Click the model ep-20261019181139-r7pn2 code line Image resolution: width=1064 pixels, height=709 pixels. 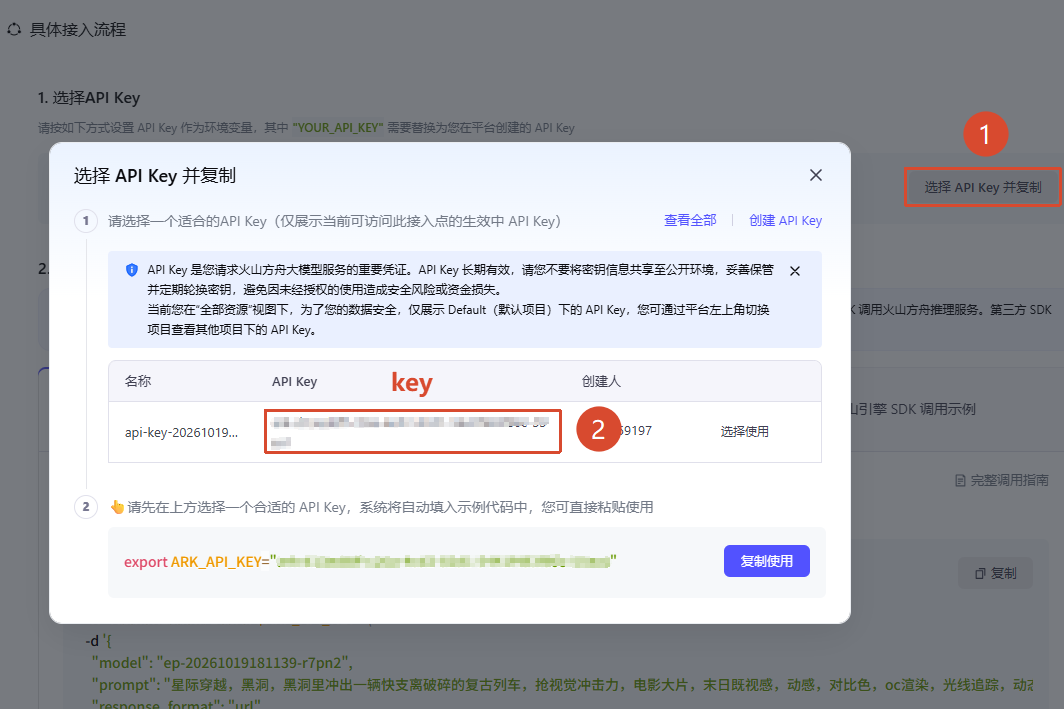tap(223, 663)
